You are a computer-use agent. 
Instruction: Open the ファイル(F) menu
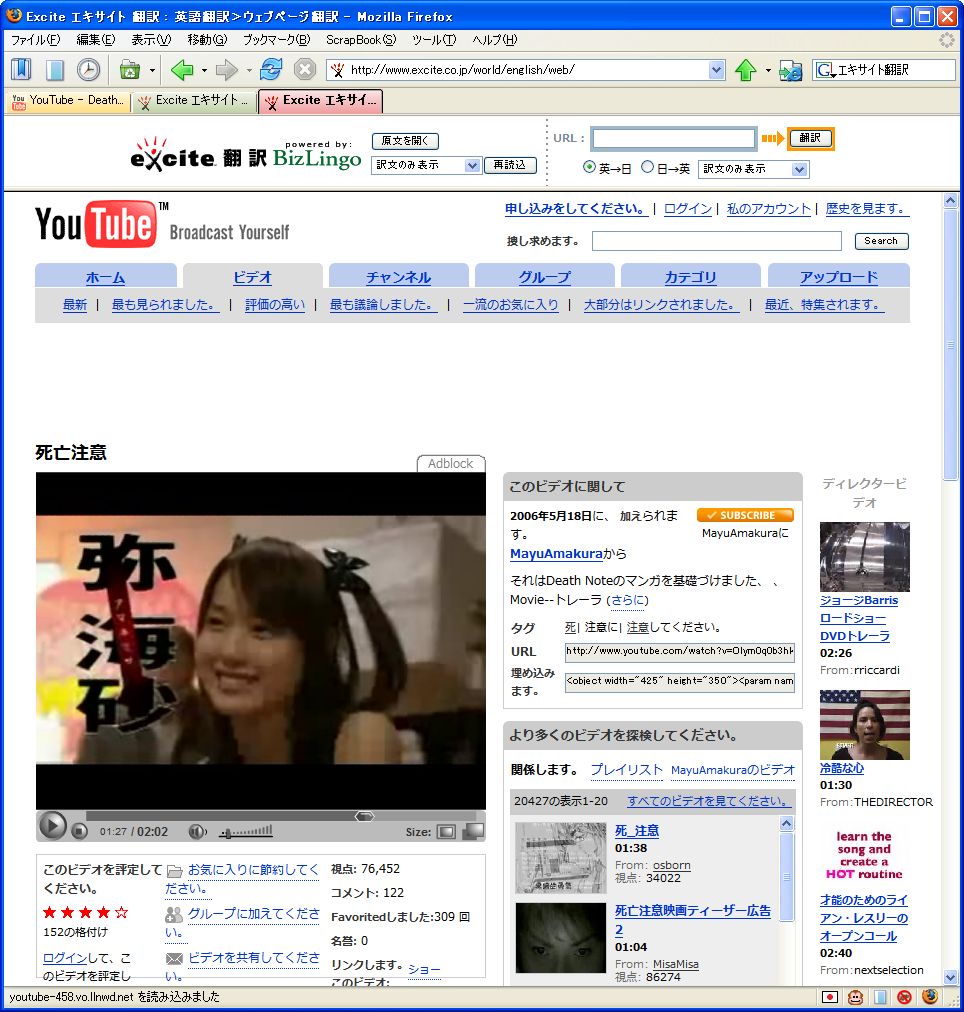[x=35, y=40]
